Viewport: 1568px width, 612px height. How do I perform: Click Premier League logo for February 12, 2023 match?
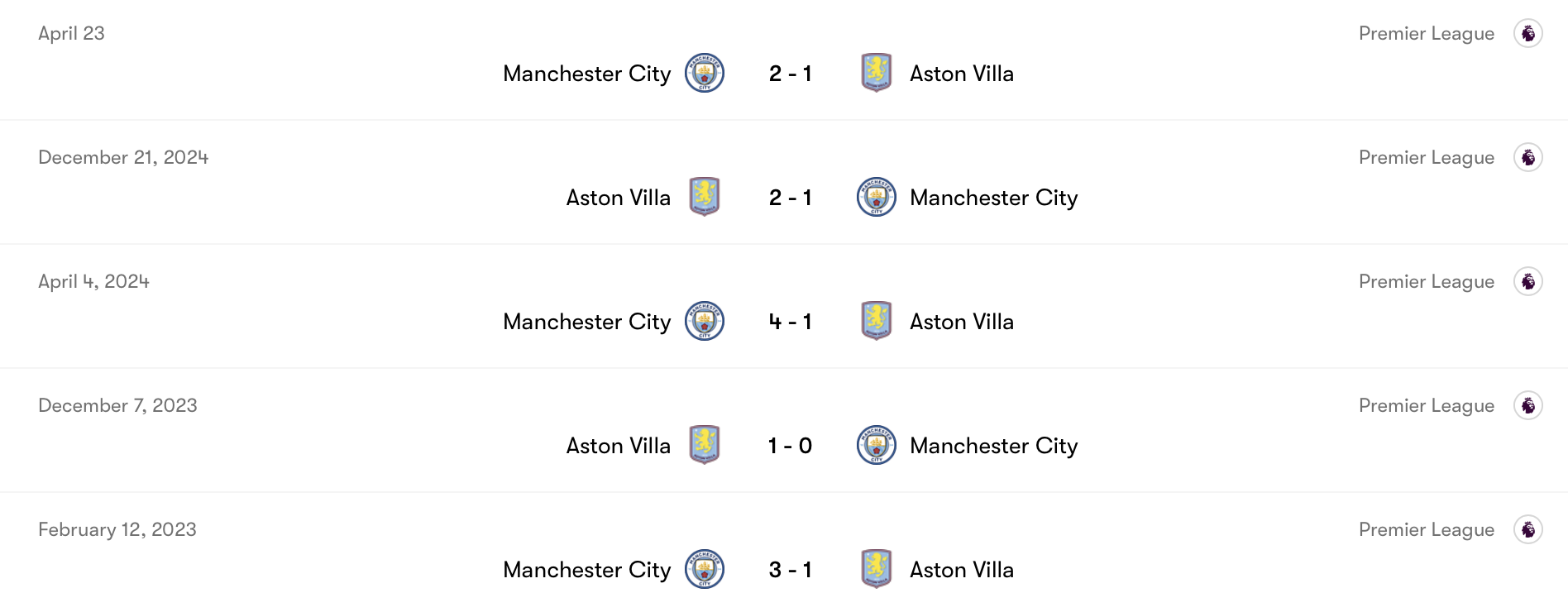[1527, 529]
